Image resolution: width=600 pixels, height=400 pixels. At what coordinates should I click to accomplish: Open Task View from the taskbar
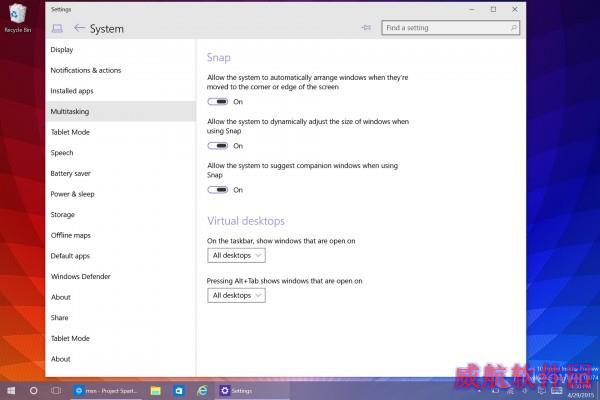[x=56, y=390]
